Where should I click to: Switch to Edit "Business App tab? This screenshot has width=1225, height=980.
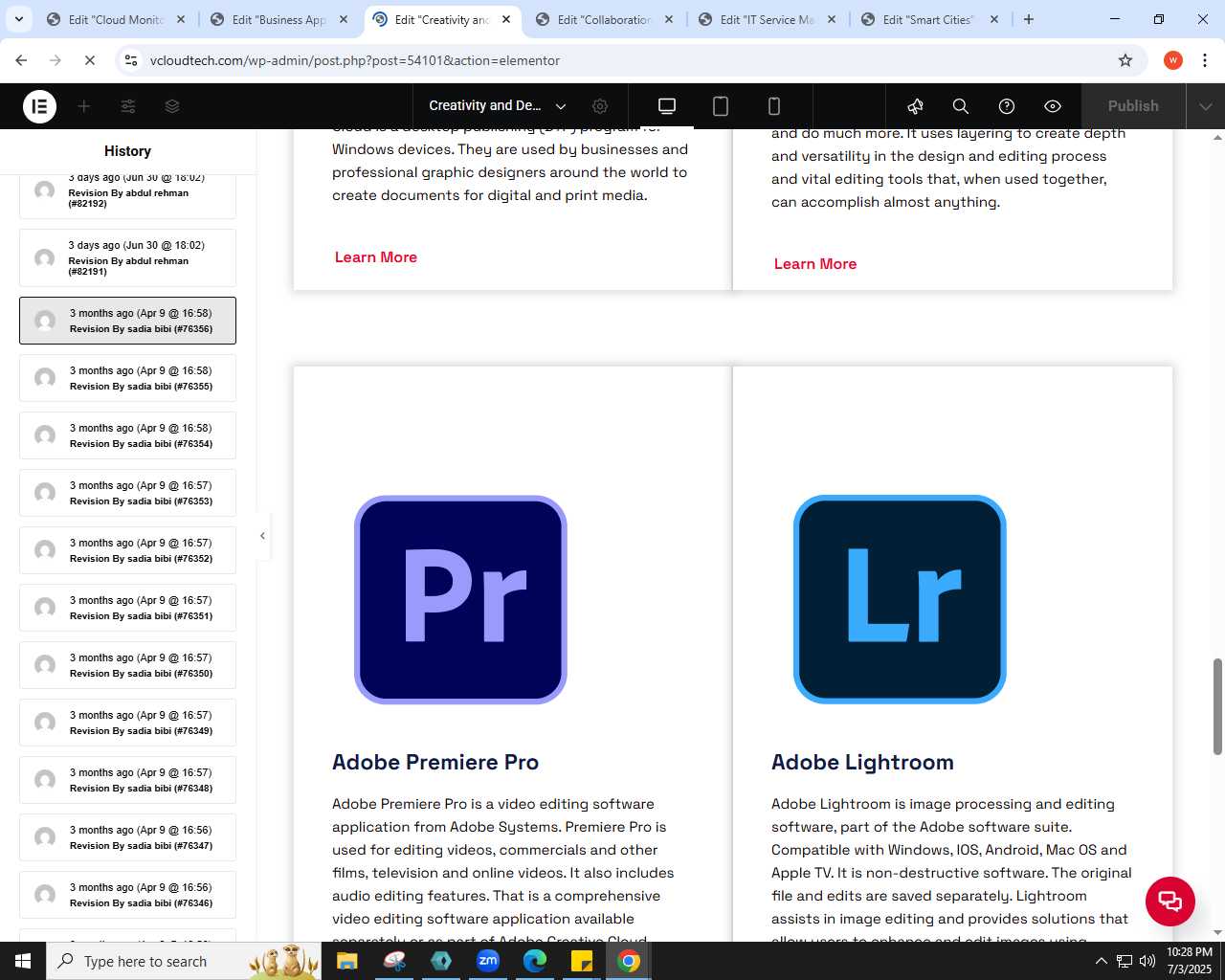click(x=279, y=19)
